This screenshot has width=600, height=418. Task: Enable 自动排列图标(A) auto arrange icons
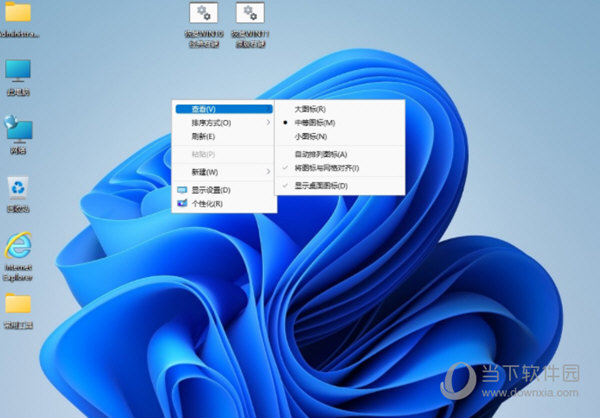pyautogui.click(x=339, y=154)
